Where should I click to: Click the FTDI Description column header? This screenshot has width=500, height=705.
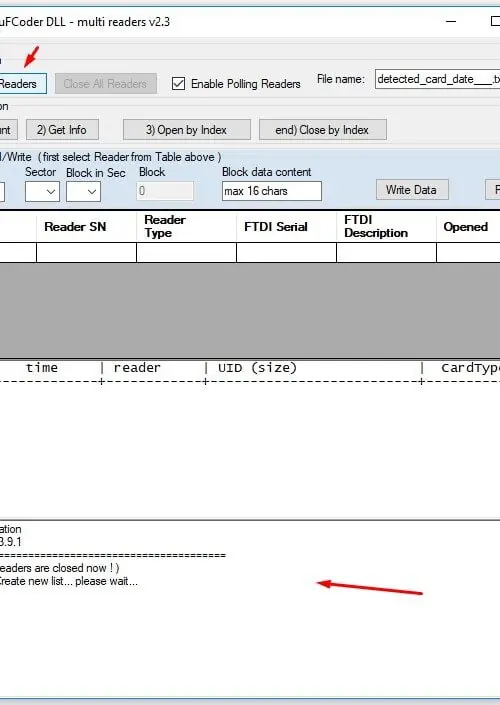[x=387, y=227]
